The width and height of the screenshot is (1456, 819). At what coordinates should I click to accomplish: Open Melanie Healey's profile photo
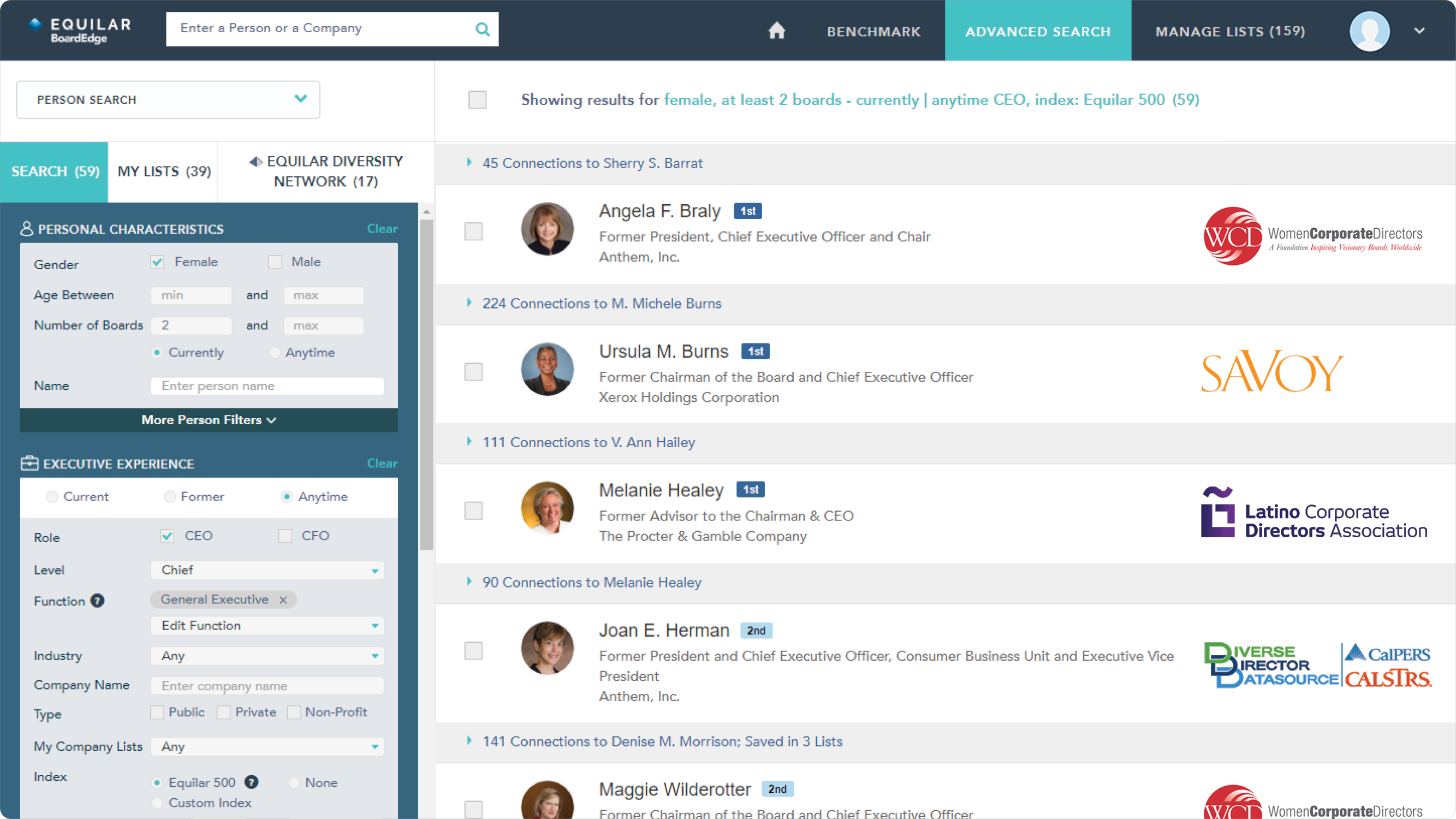pyautogui.click(x=547, y=508)
